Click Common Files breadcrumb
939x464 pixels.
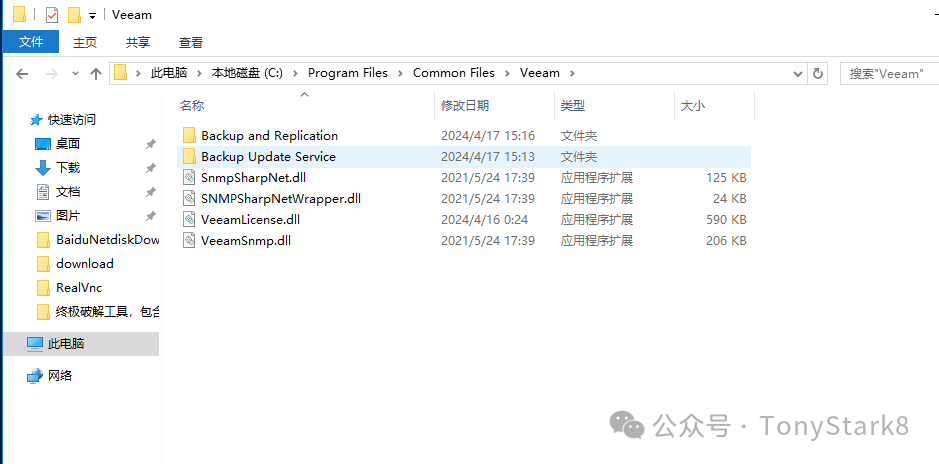(454, 73)
